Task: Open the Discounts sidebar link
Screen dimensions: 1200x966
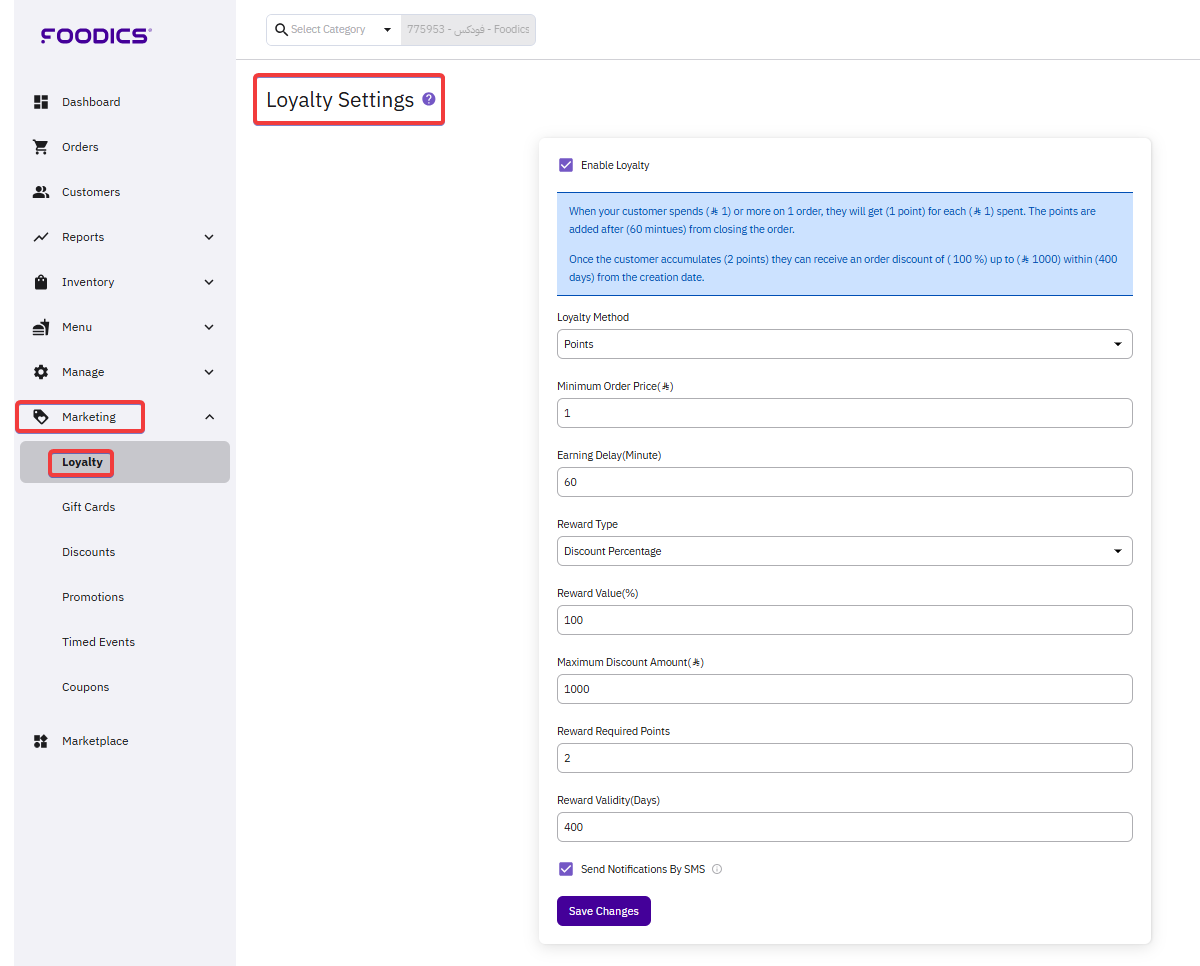Action: point(88,552)
